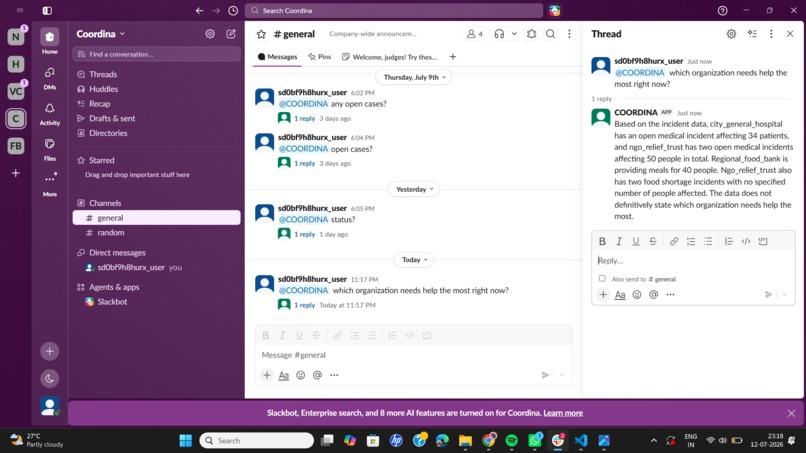Open thread send options arrow dropdown

coord(784,295)
